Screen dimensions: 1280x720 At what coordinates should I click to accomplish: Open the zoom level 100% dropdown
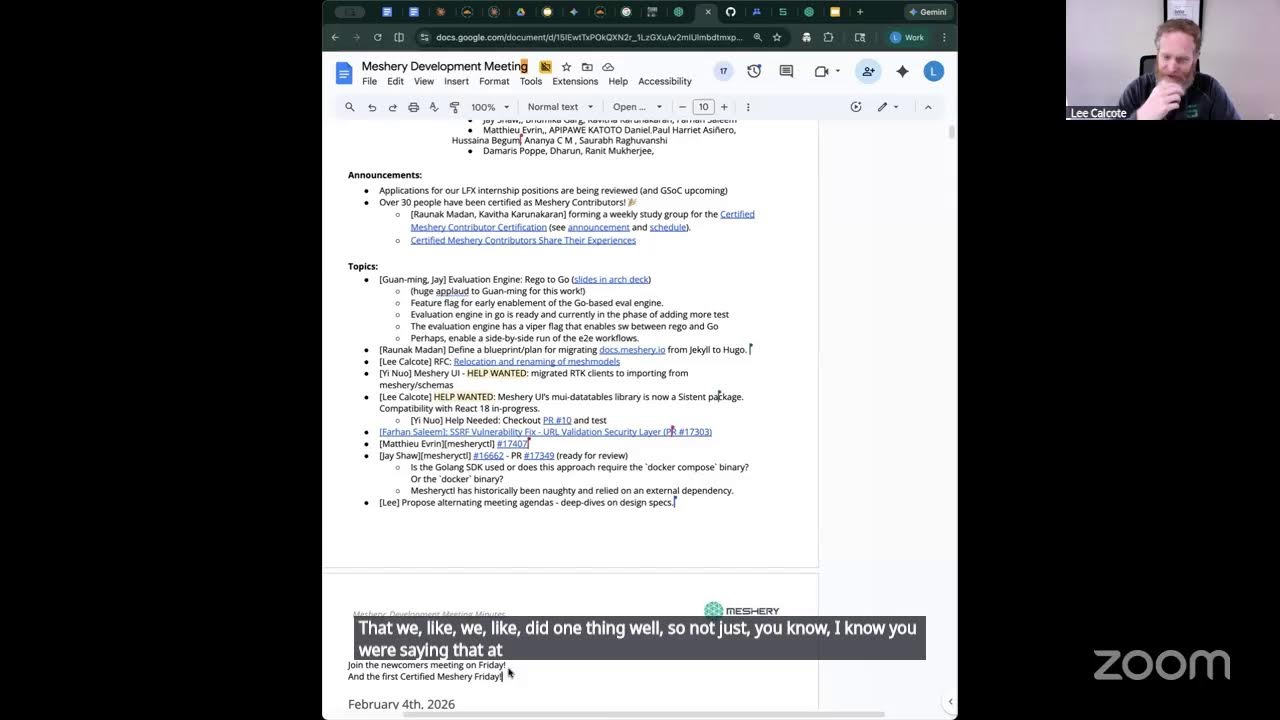coord(490,107)
